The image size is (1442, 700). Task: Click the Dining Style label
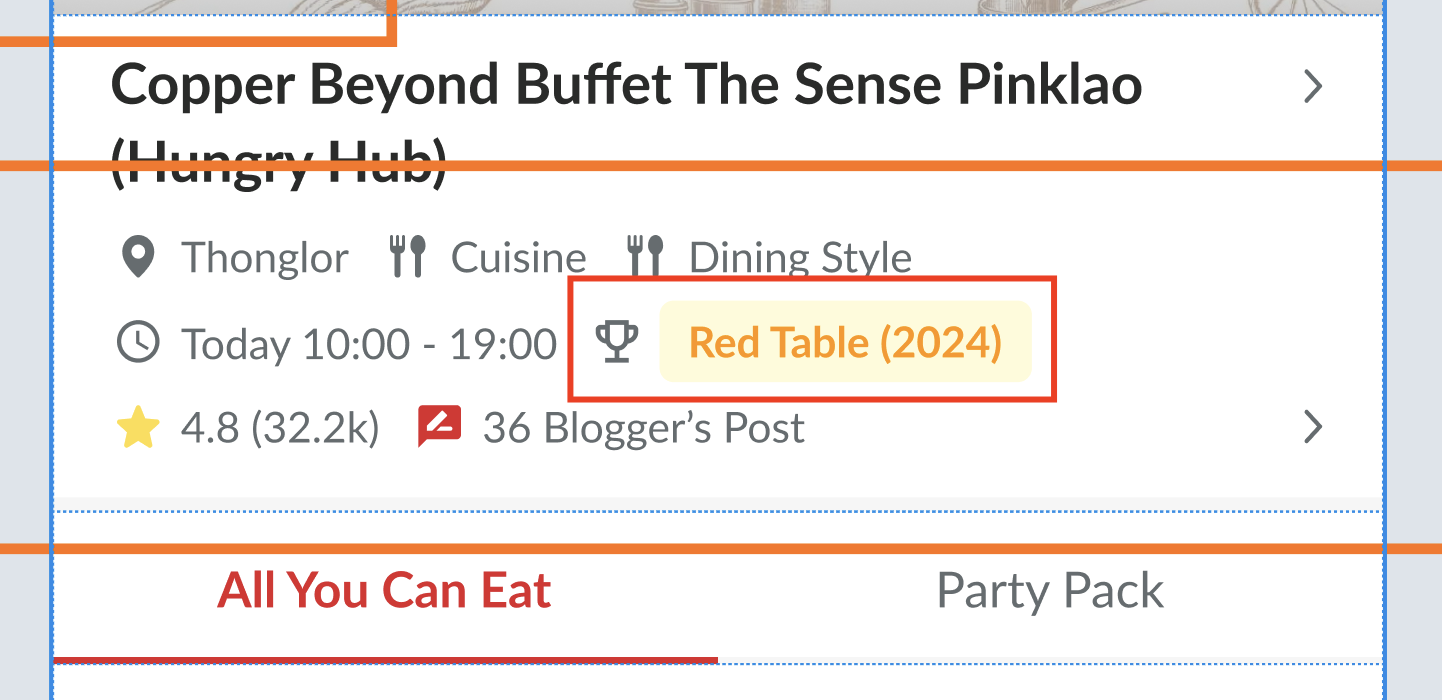coord(800,258)
